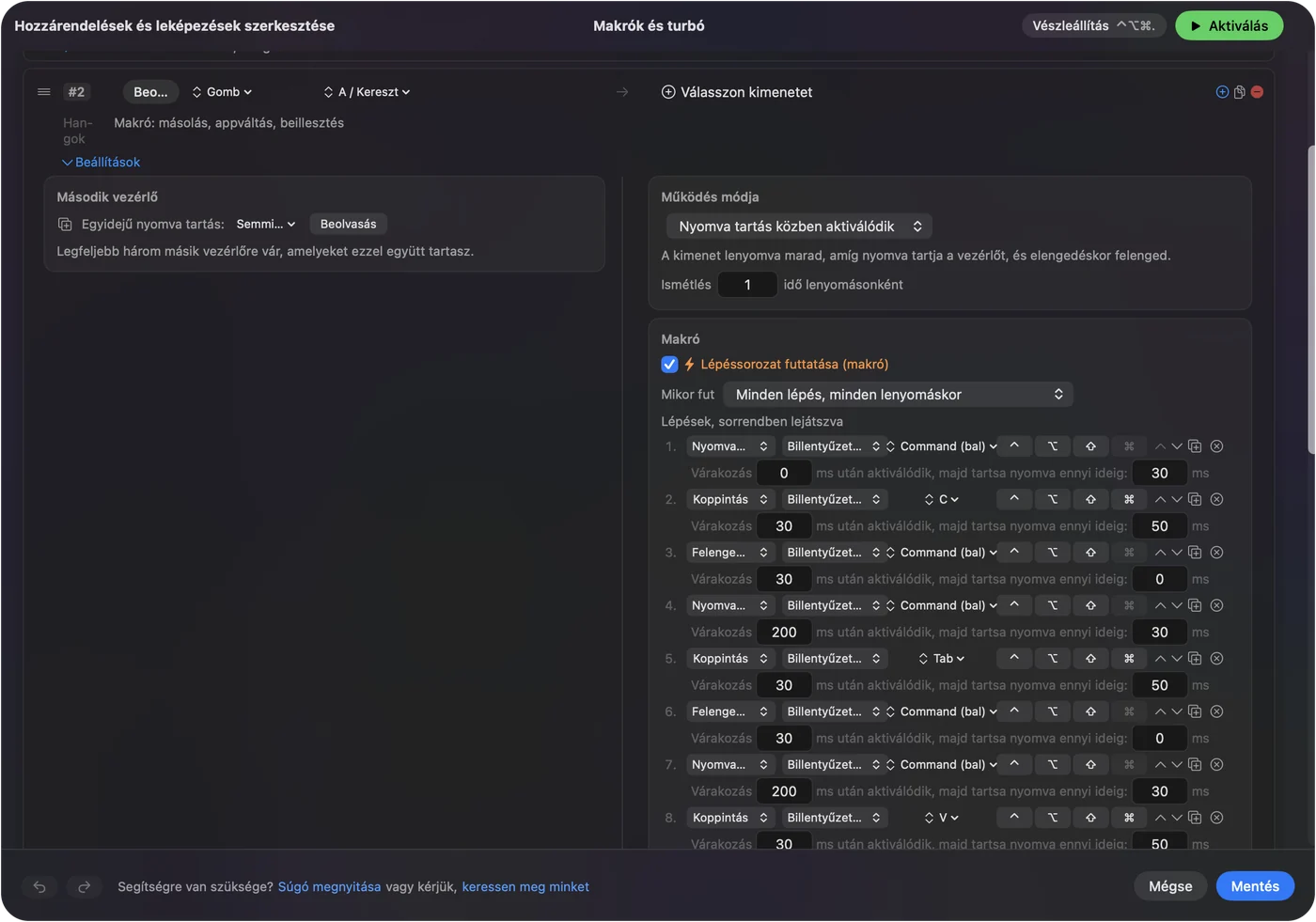Toggle Shift modifier on step 7

(x=1090, y=765)
